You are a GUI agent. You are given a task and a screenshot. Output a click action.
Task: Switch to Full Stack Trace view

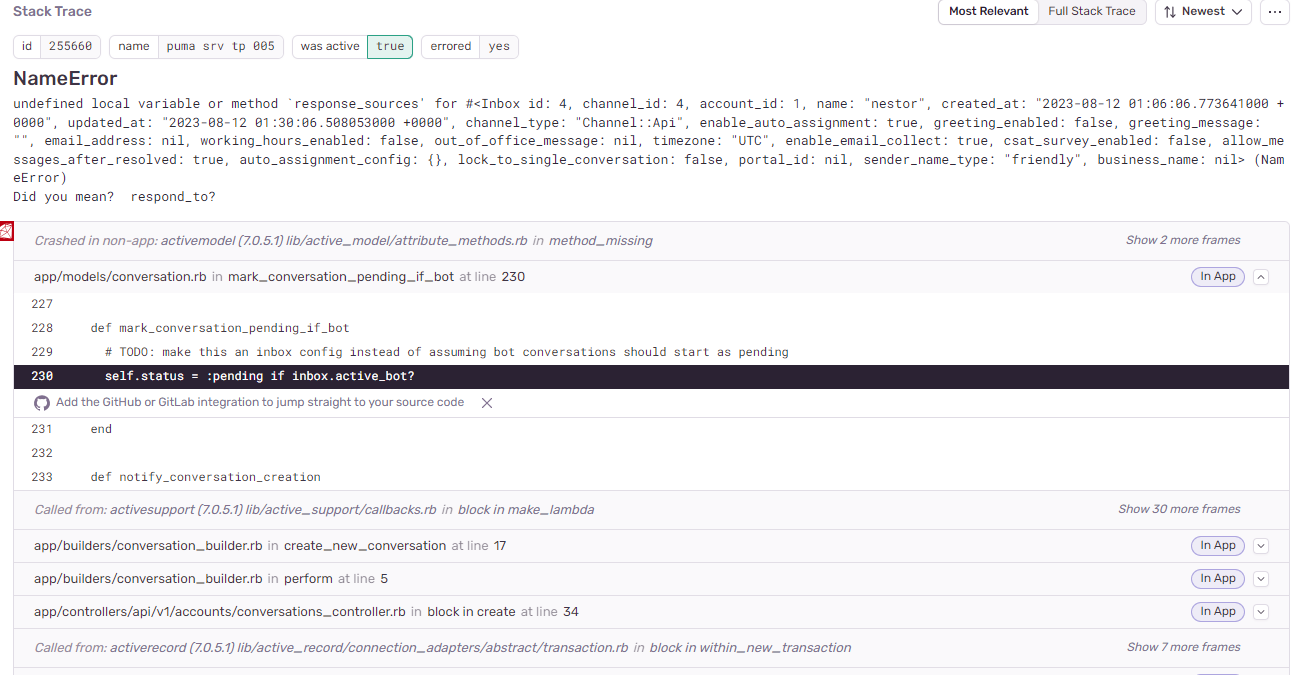coord(1091,12)
